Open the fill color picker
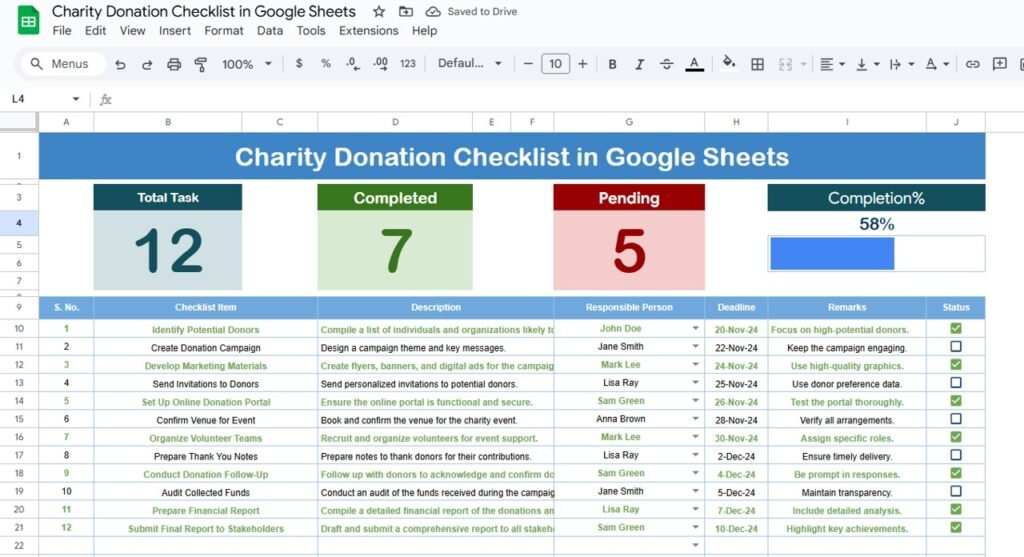 pyautogui.click(x=729, y=63)
